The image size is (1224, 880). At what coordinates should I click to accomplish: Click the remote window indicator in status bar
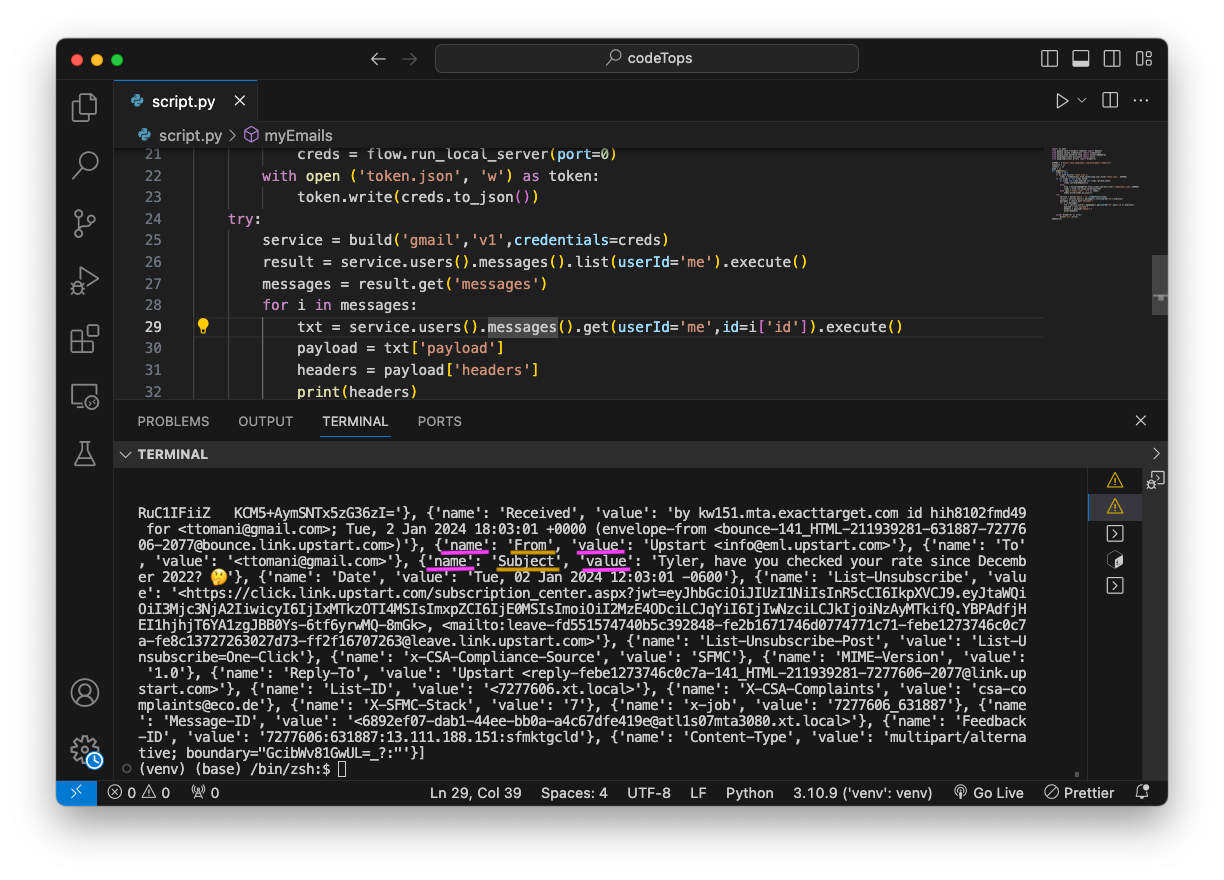tap(76, 793)
